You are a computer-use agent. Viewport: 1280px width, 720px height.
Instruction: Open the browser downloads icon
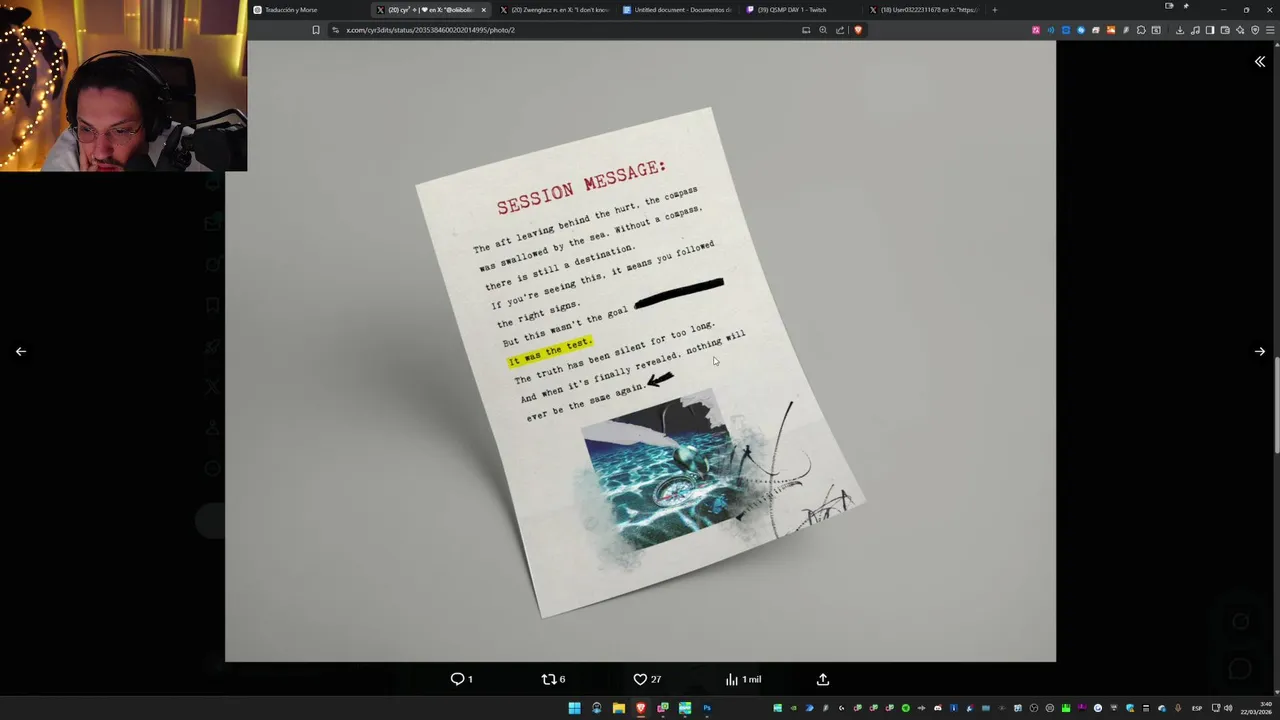(1180, 30)
